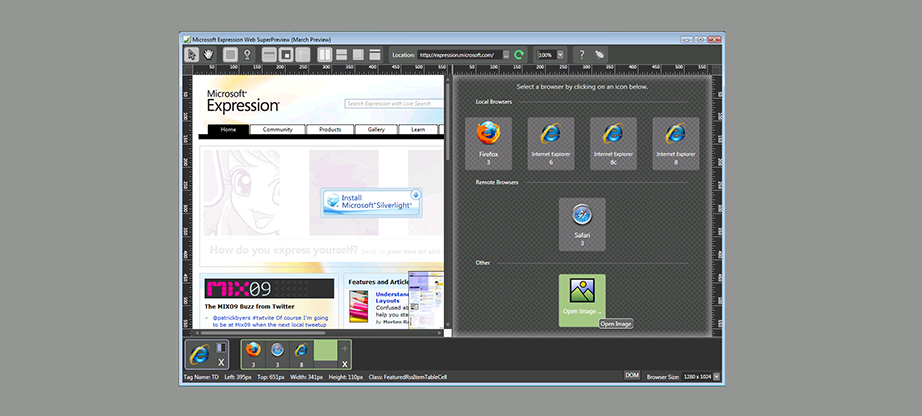Click Microsoft Expression logo on page
Screen dimensions: 922x416
(243, 101)
